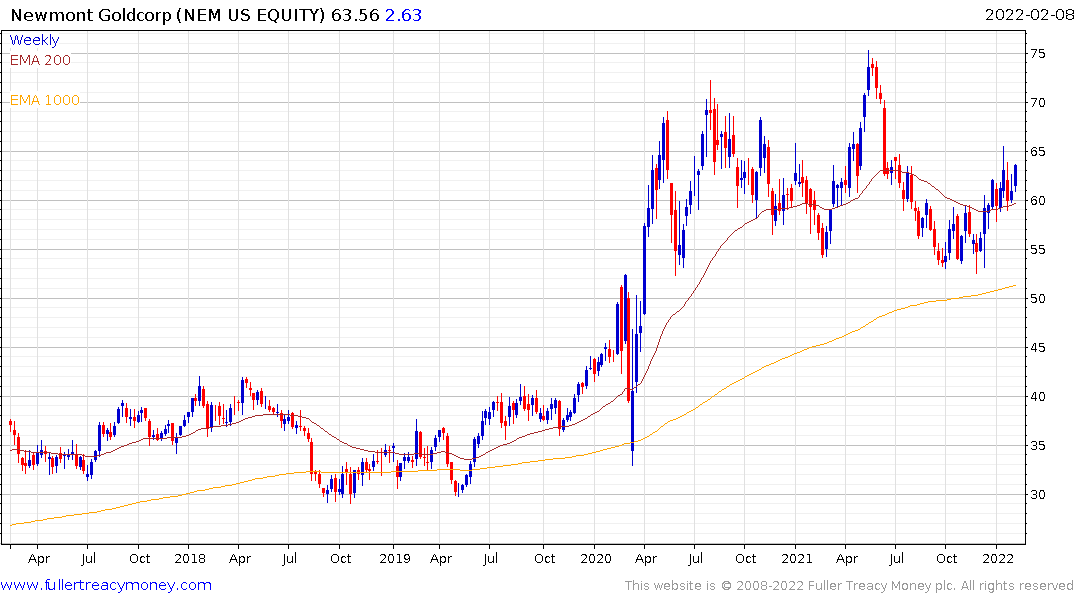Click the price change value 2.63

403,15
